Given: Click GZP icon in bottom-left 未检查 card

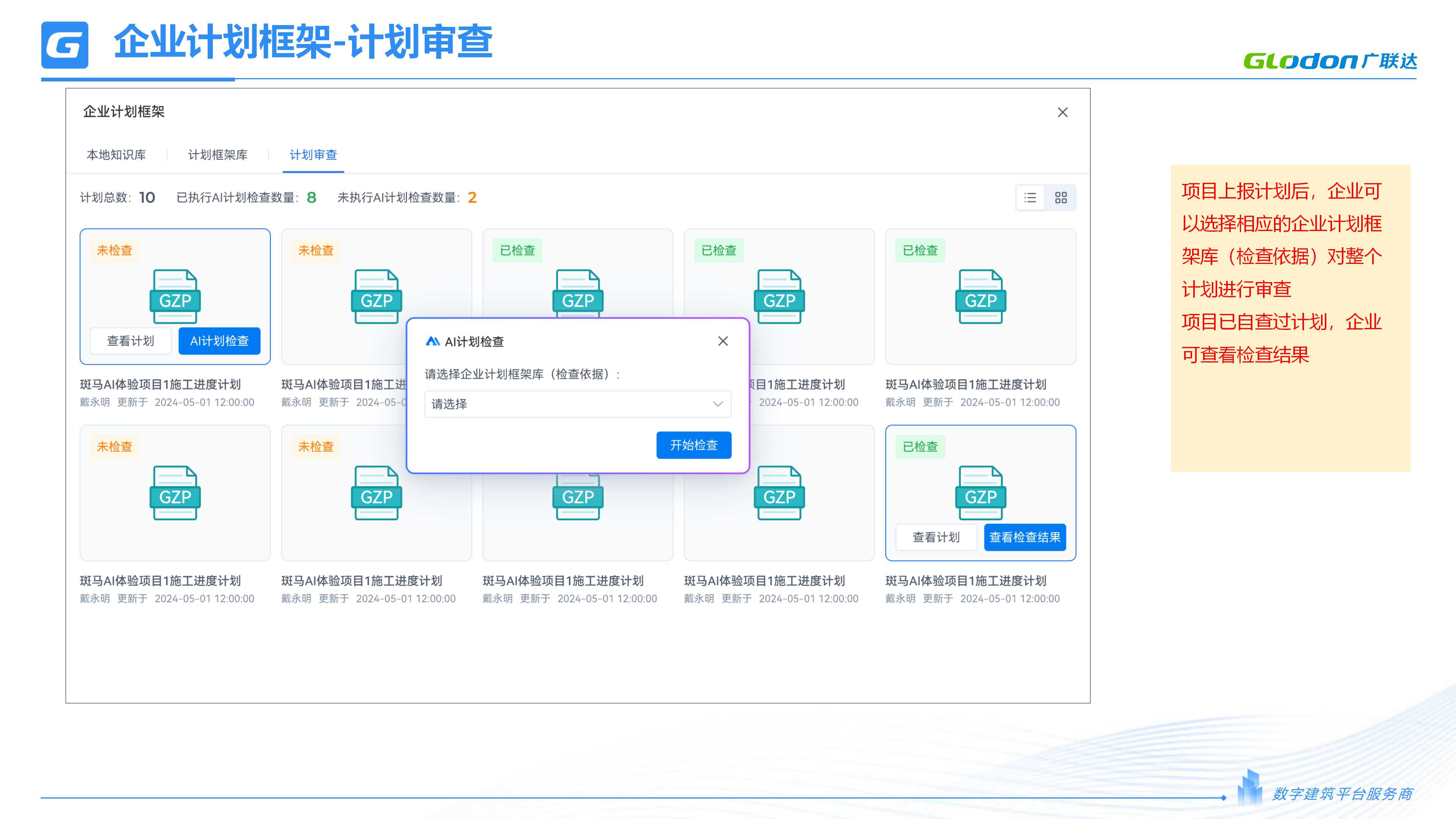Looking at the screenshot, I should 175,492.
